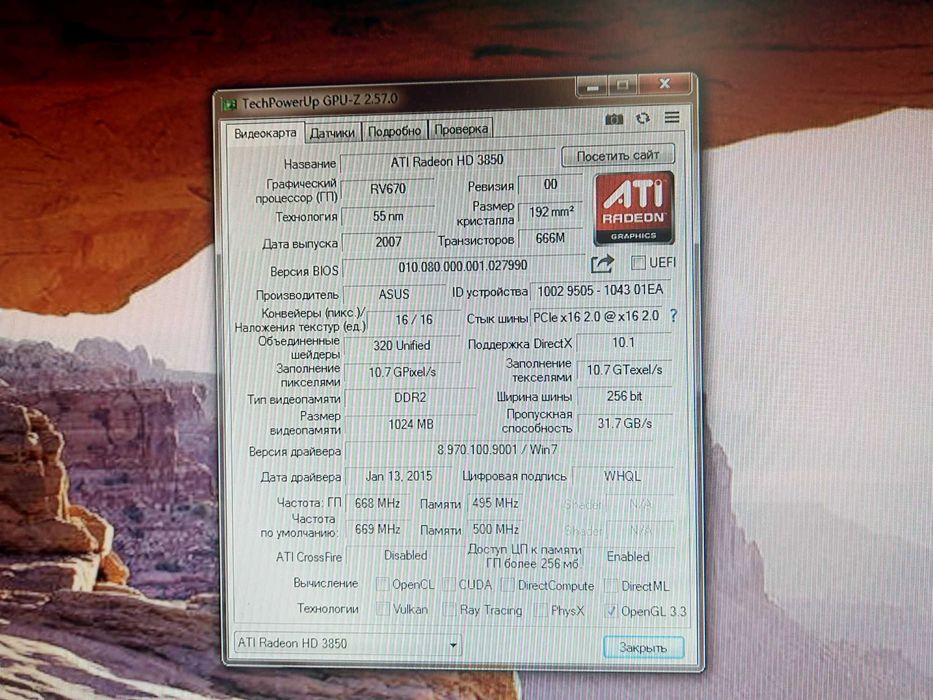This screenshot has width=933, height=700.
Task: Click the 10.7 GTexel/s fillrate value
Action: (x=625, y=370)
